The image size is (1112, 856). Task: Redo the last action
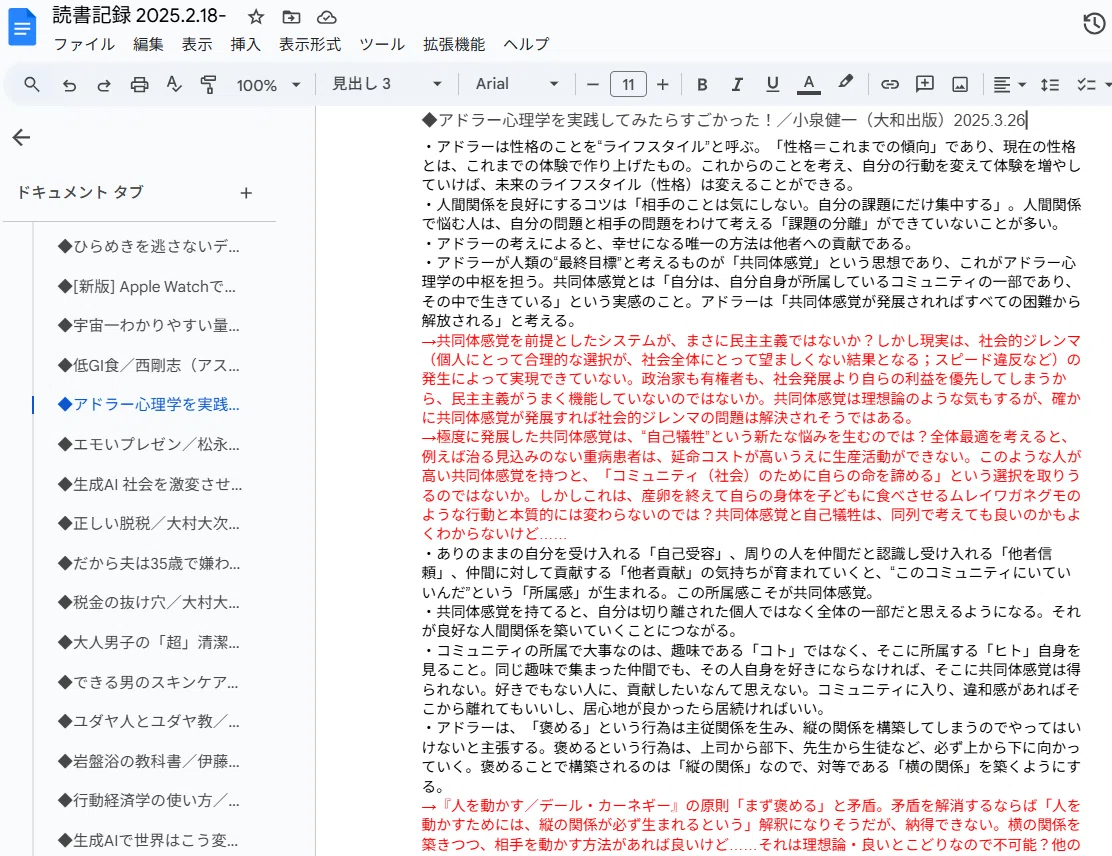click(x=104, y=85)
